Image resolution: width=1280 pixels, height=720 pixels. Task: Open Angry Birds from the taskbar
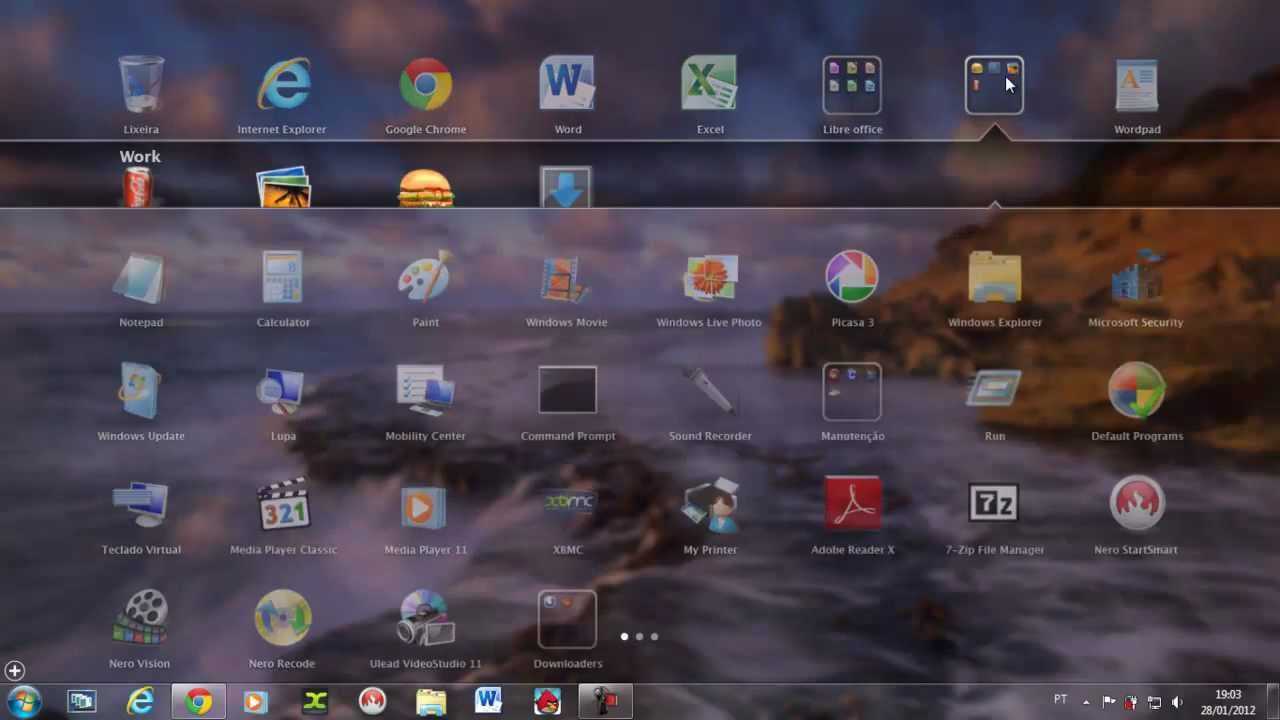pos(546,702)
